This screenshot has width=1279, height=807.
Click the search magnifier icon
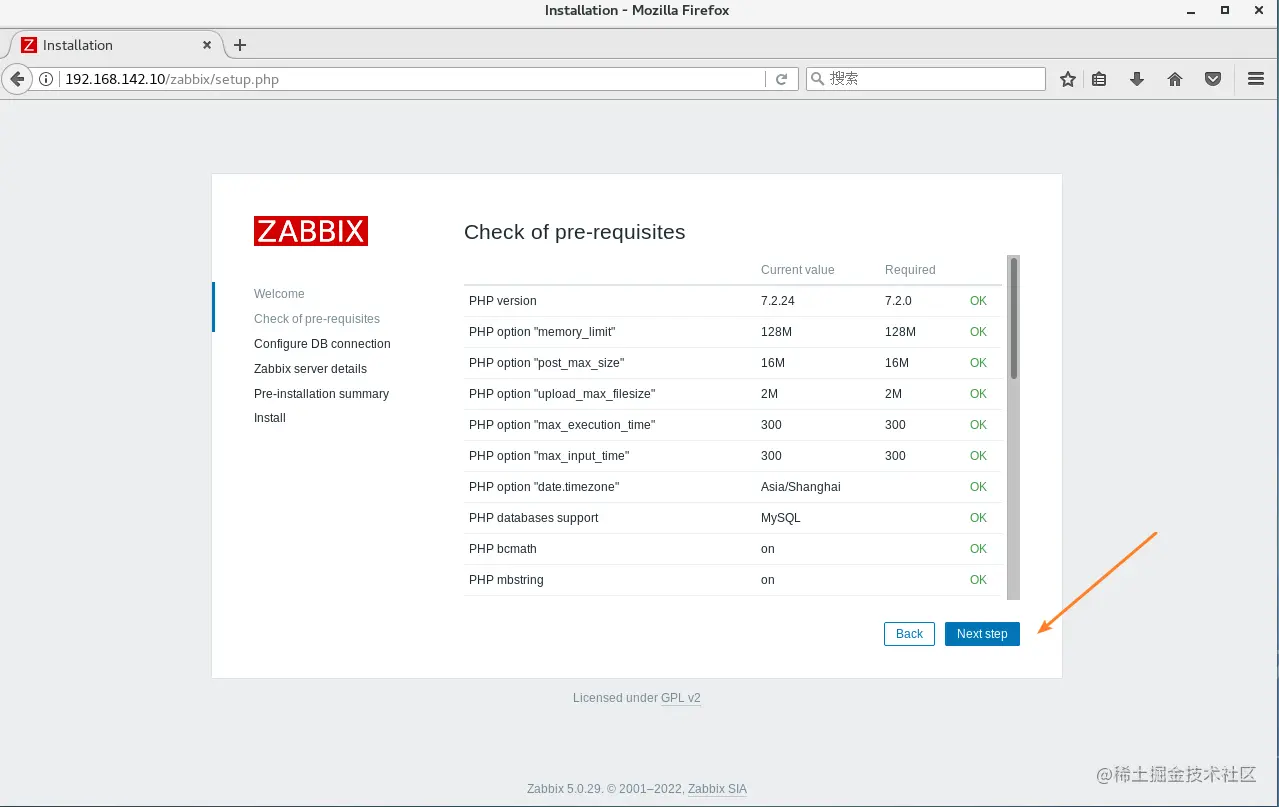817,79
